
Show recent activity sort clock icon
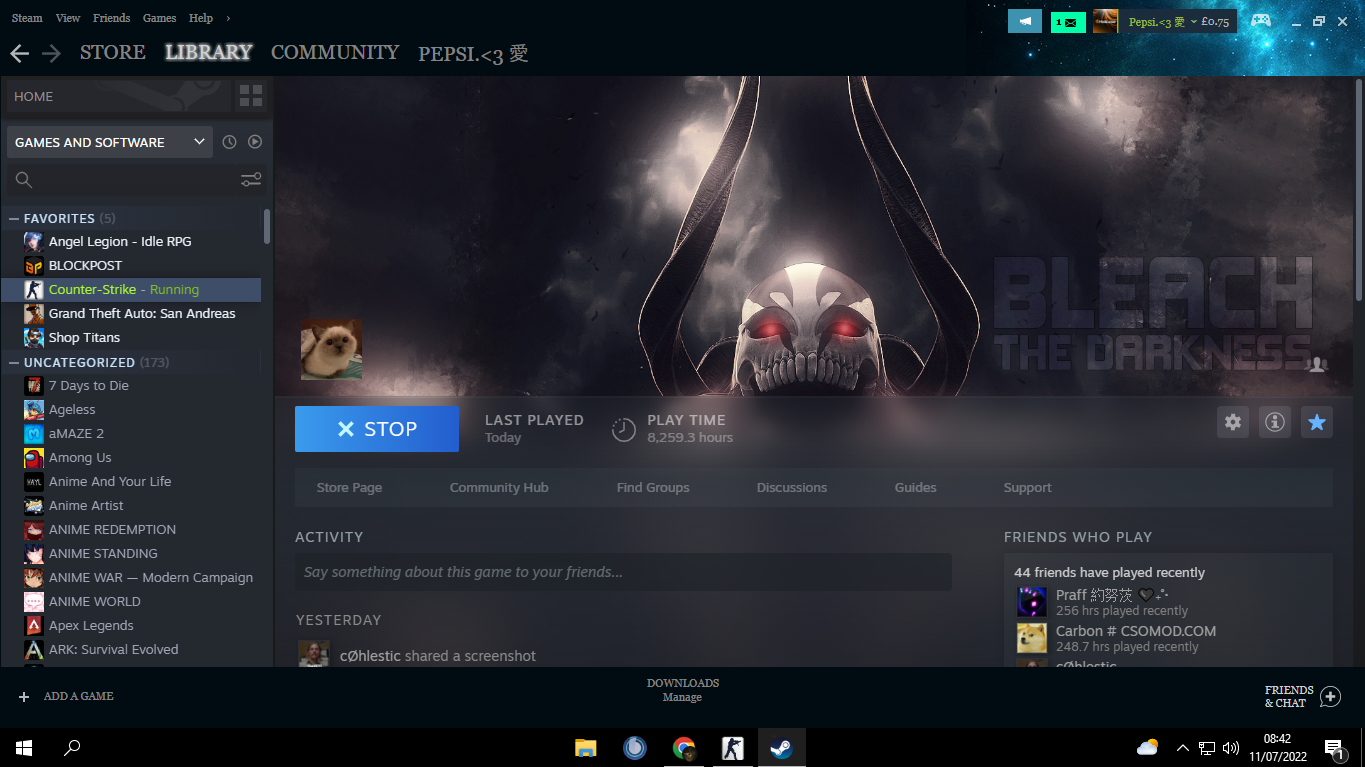[229, 142]
